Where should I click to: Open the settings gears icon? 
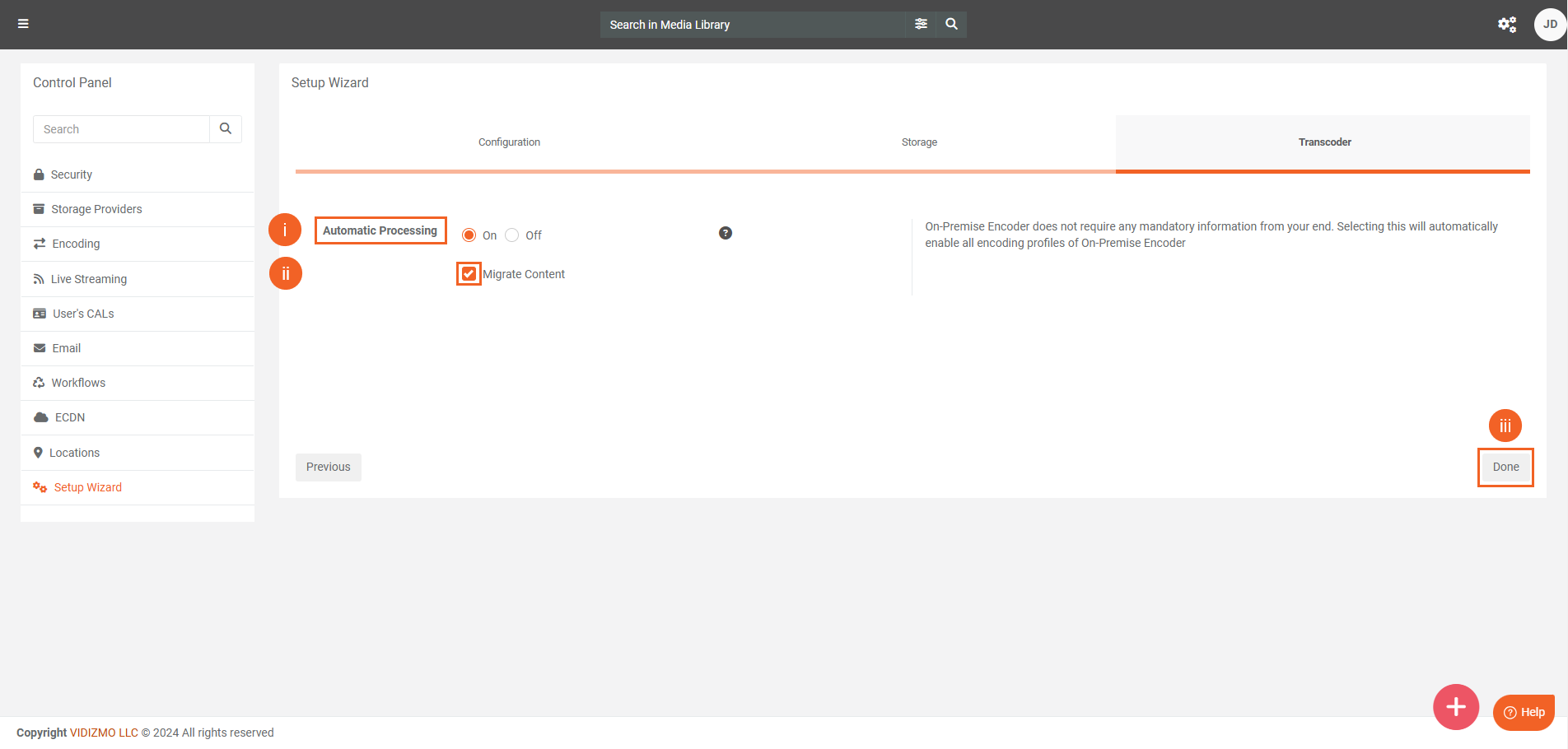(1506, 25)
